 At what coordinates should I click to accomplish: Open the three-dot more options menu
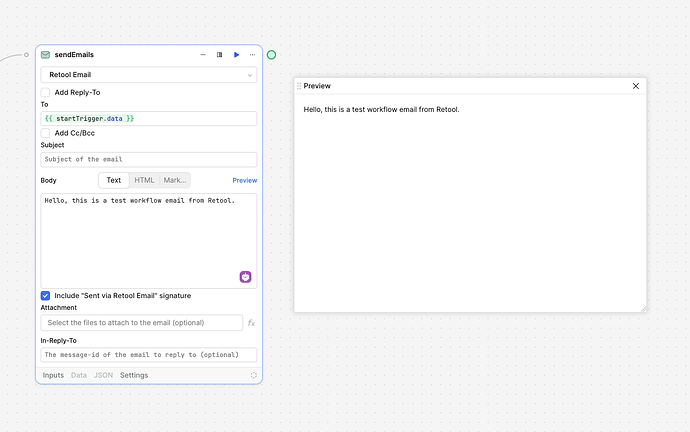[x=252, y=55]
